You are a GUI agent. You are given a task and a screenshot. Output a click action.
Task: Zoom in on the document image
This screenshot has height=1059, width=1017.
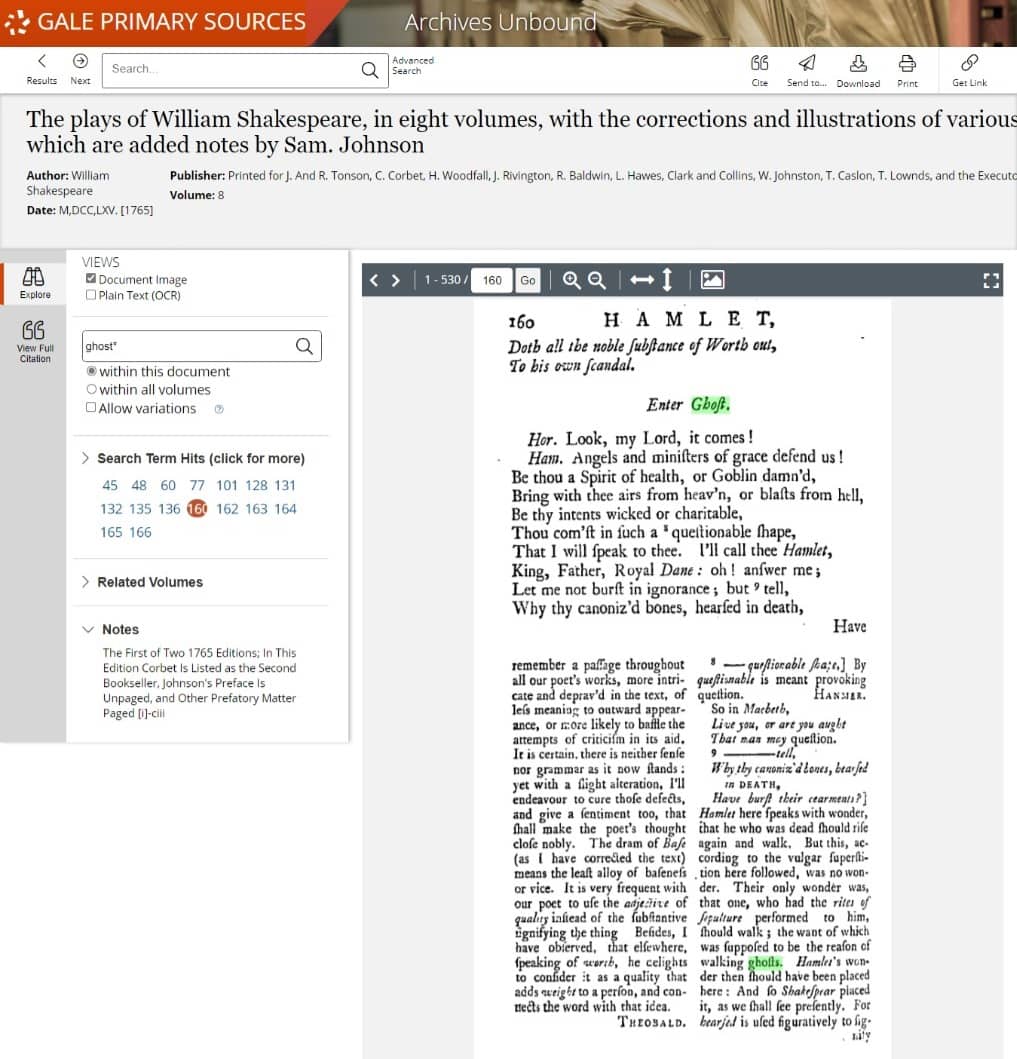[571, 280]
